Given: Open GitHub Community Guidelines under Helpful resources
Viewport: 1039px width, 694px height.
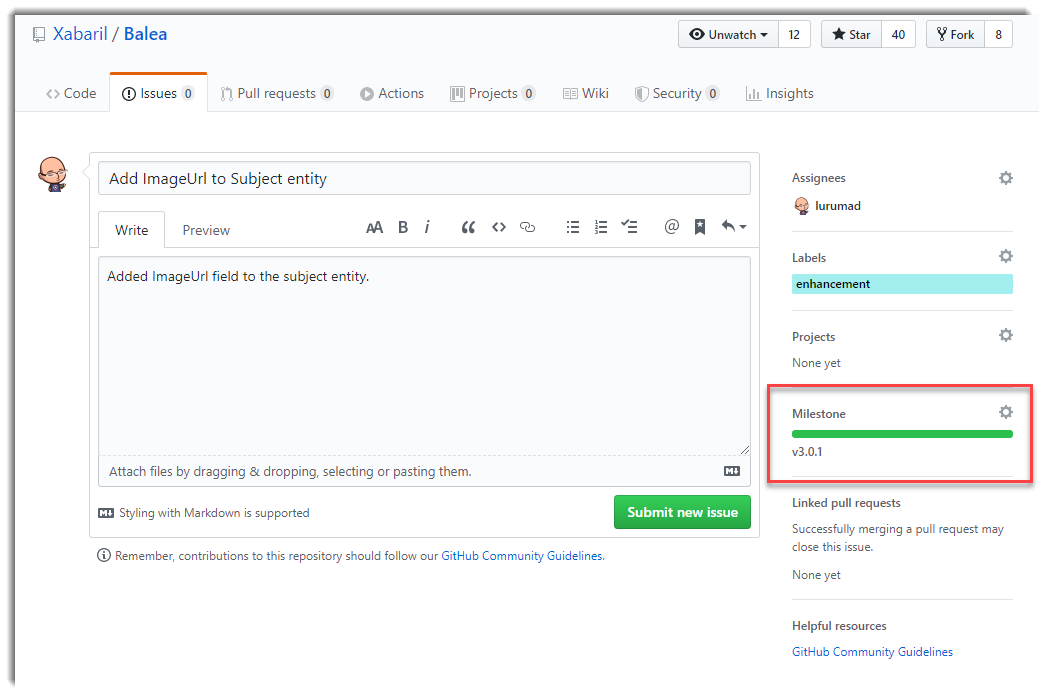Looking at the screenshot, I should (872, 652).
